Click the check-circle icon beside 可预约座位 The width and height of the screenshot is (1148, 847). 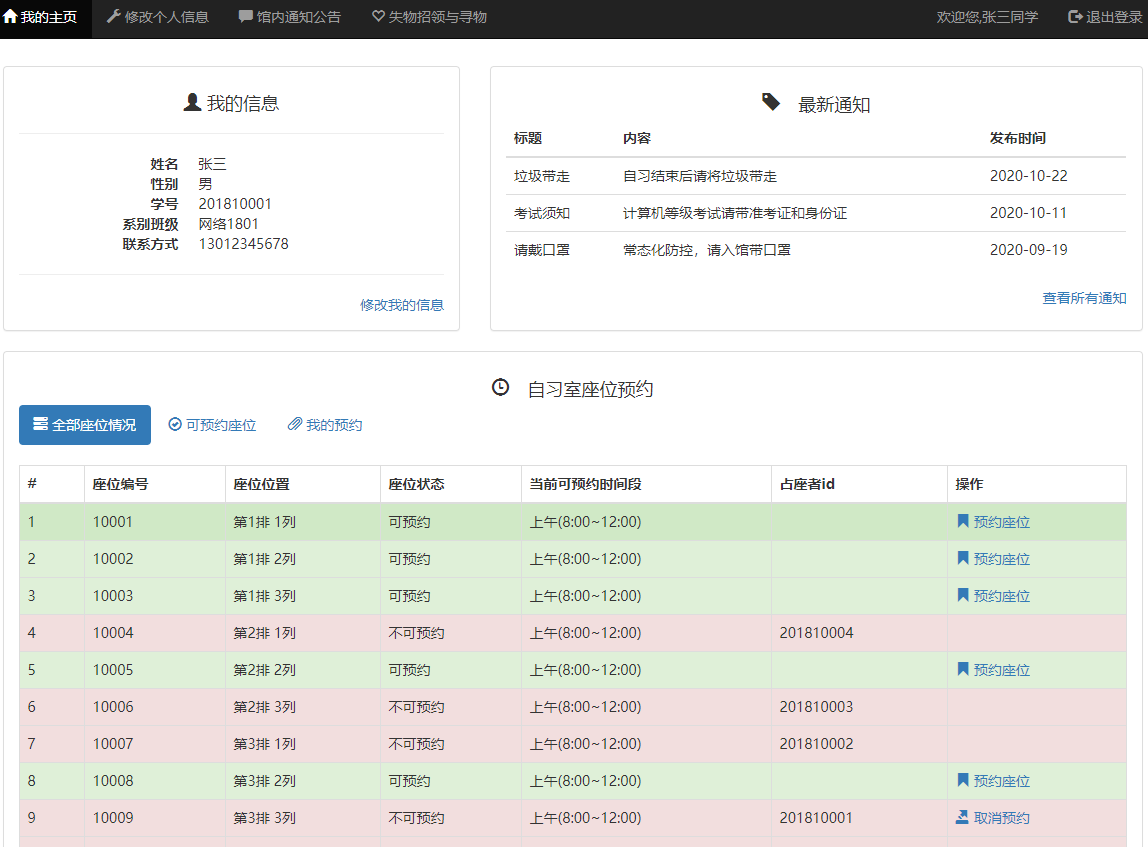click(175, 424)
